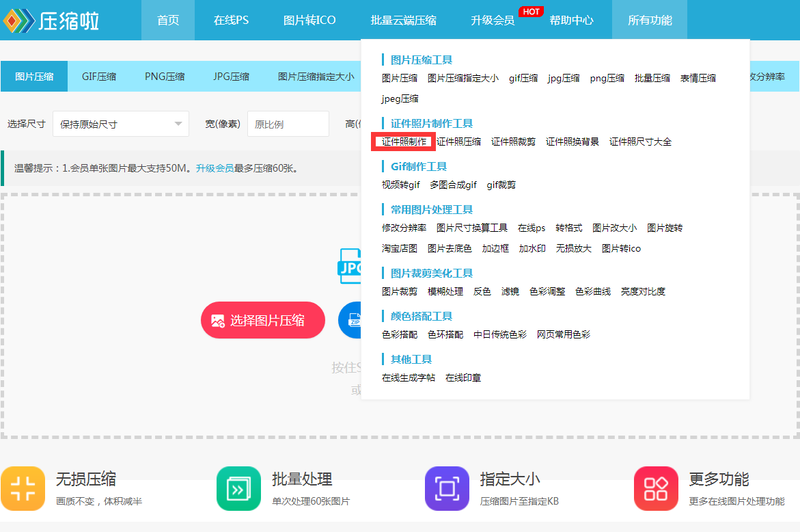The width and height of the screenshot is (800, 532).
Task: Go to 首页 in top navigation
Action: point(168,20)
